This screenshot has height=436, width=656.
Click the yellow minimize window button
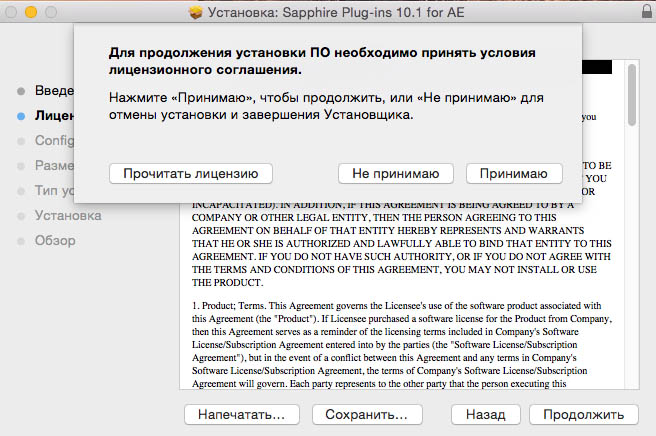[x=31, y=12]
